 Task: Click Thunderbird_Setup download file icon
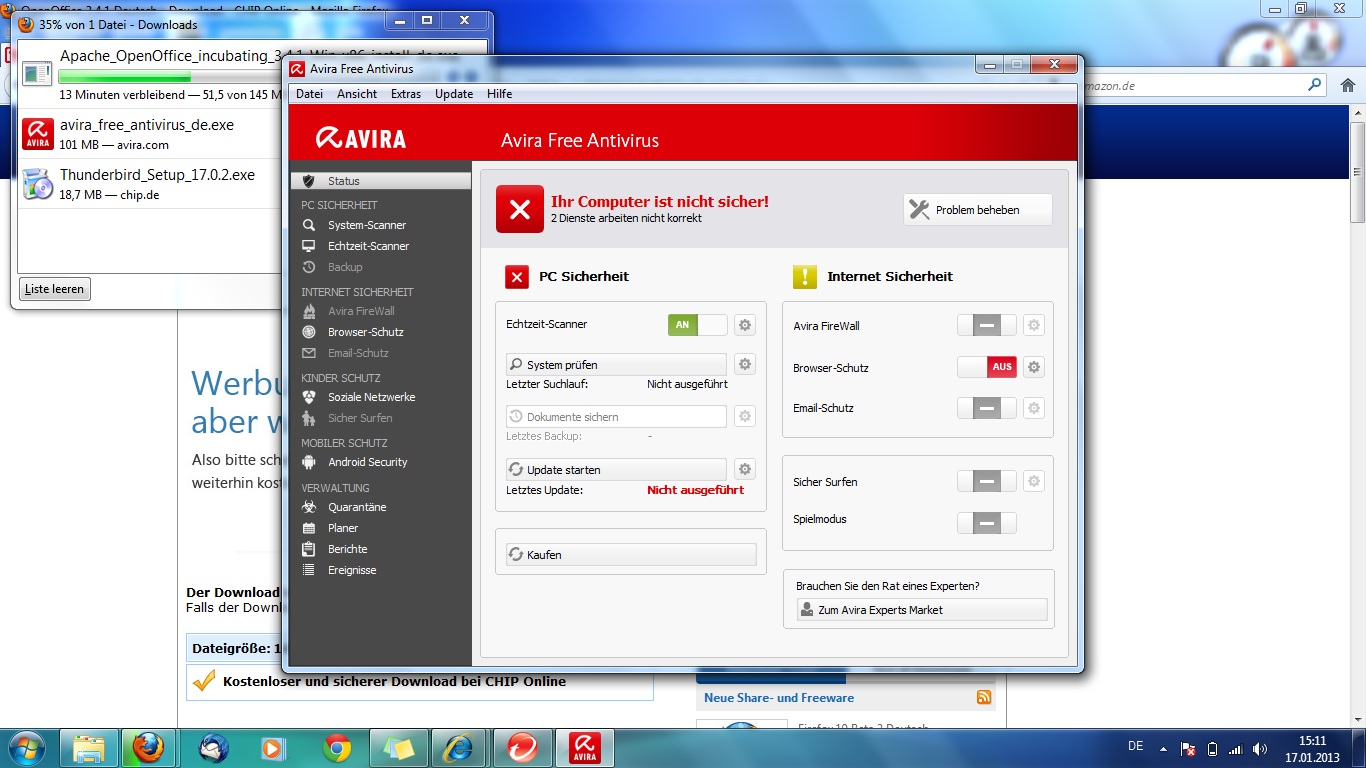point(38,184)
